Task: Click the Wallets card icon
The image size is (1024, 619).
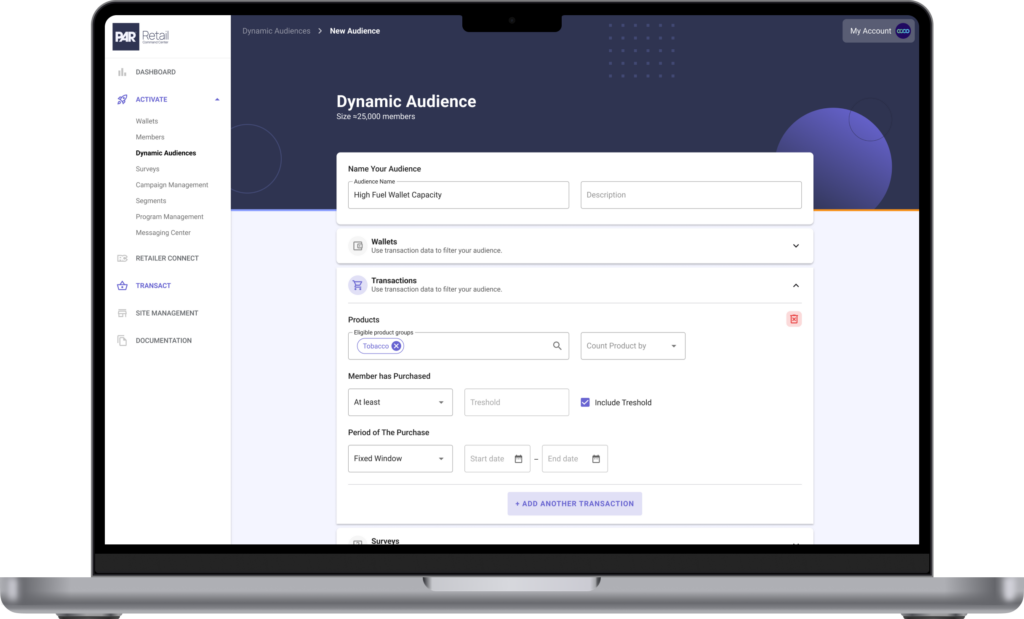Action: (x=357, y=245)
